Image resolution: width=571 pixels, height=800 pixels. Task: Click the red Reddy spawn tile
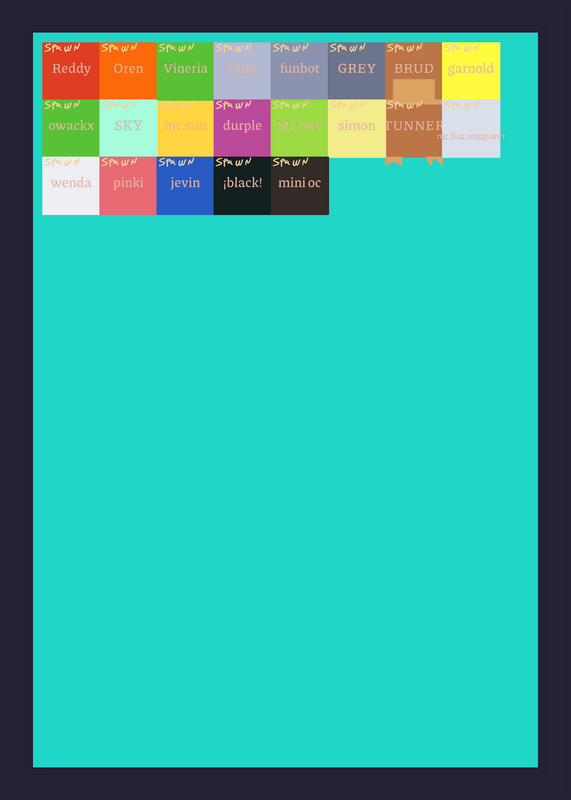point(71,71)
